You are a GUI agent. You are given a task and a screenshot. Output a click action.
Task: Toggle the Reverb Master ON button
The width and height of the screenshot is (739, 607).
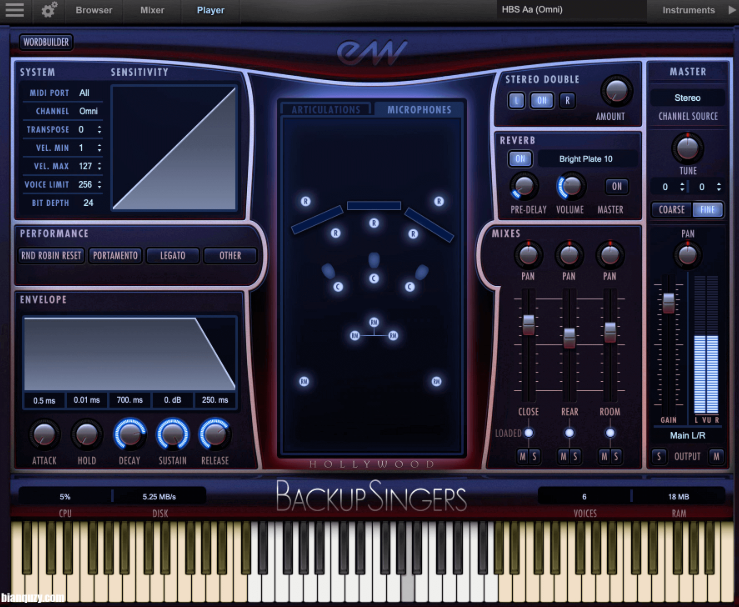[616, 186]
